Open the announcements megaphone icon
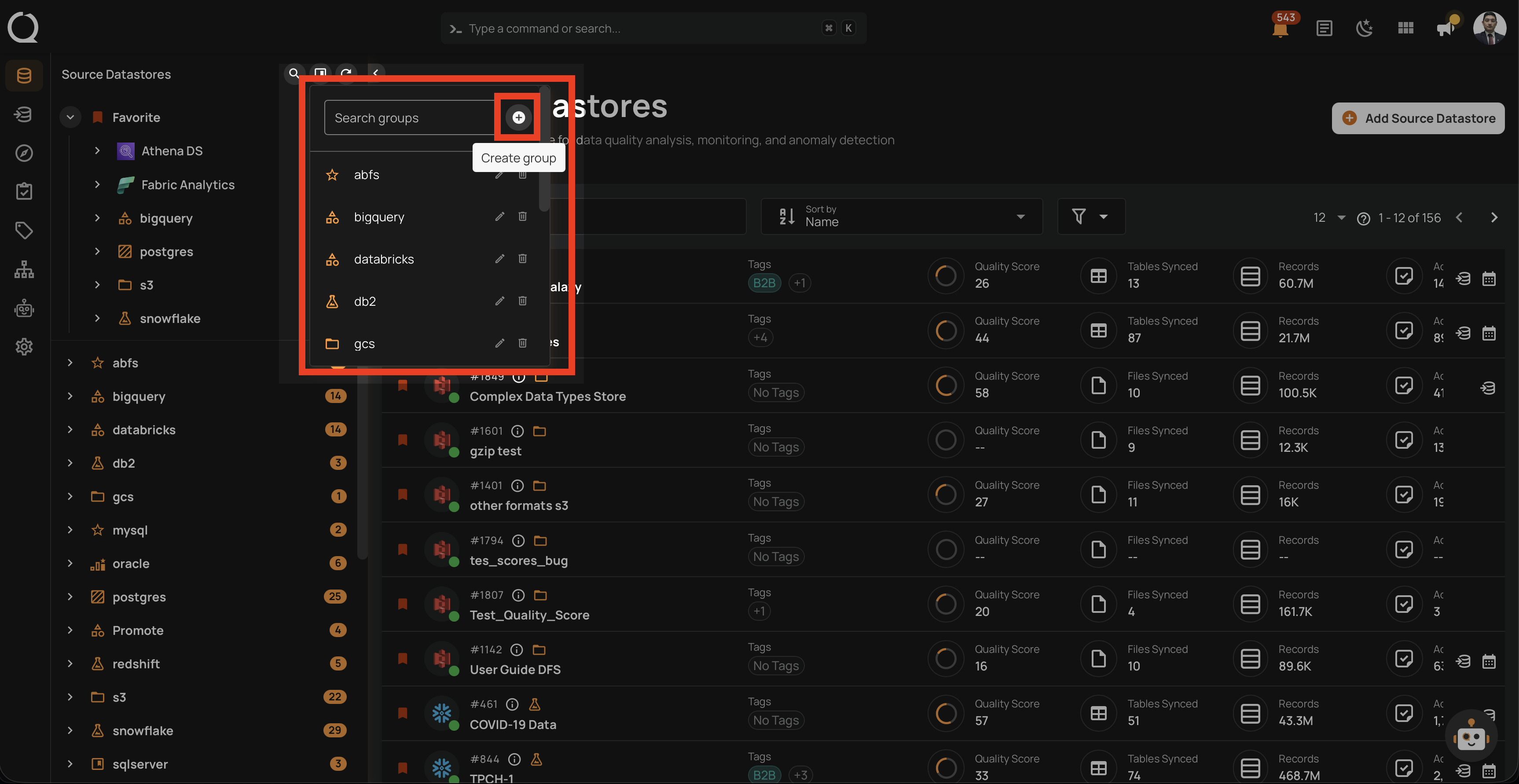This screenshot has height=784, width=1519. tap(1445, 28)
